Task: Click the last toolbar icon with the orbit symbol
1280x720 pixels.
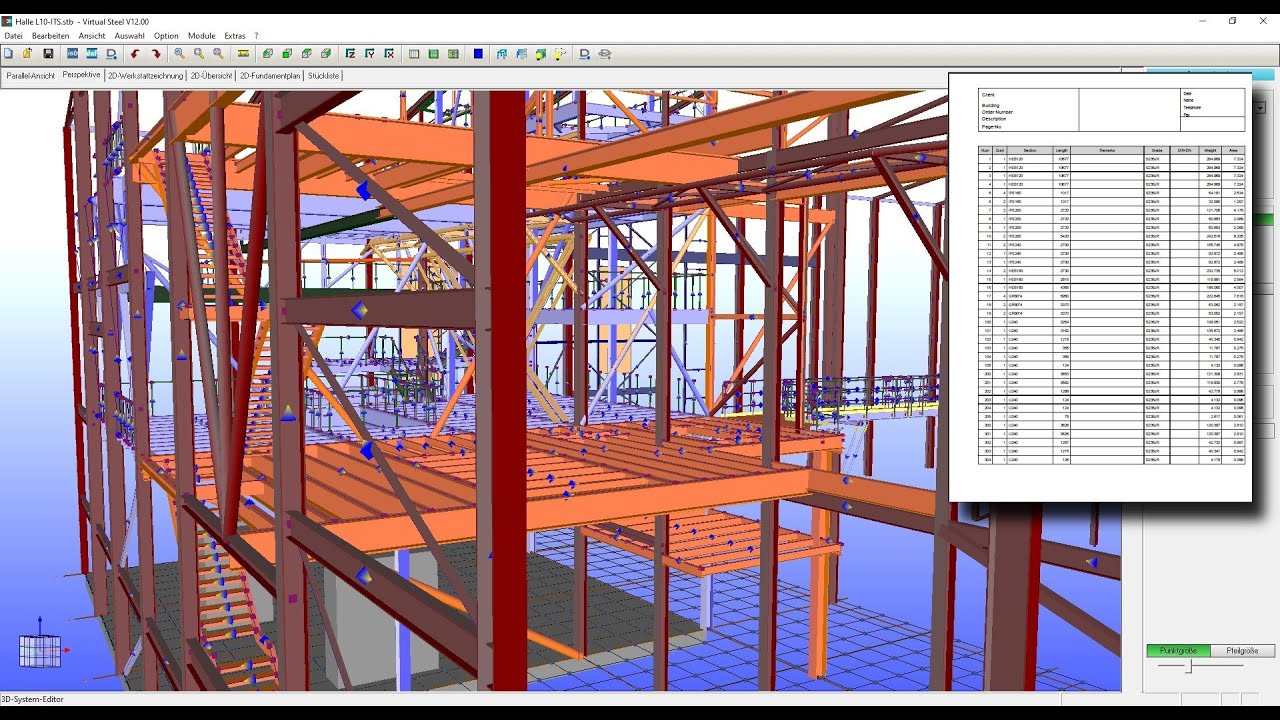Action: (605, 53)
